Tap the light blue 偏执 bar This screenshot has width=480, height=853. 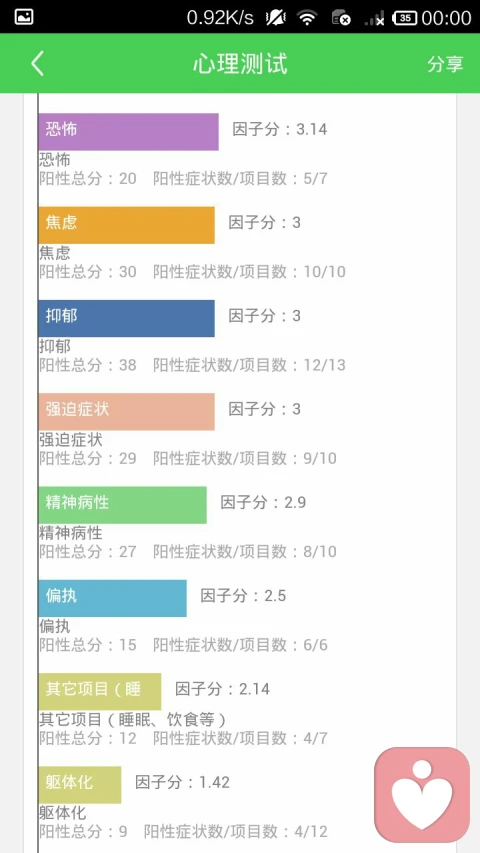(x=113, y=598)
